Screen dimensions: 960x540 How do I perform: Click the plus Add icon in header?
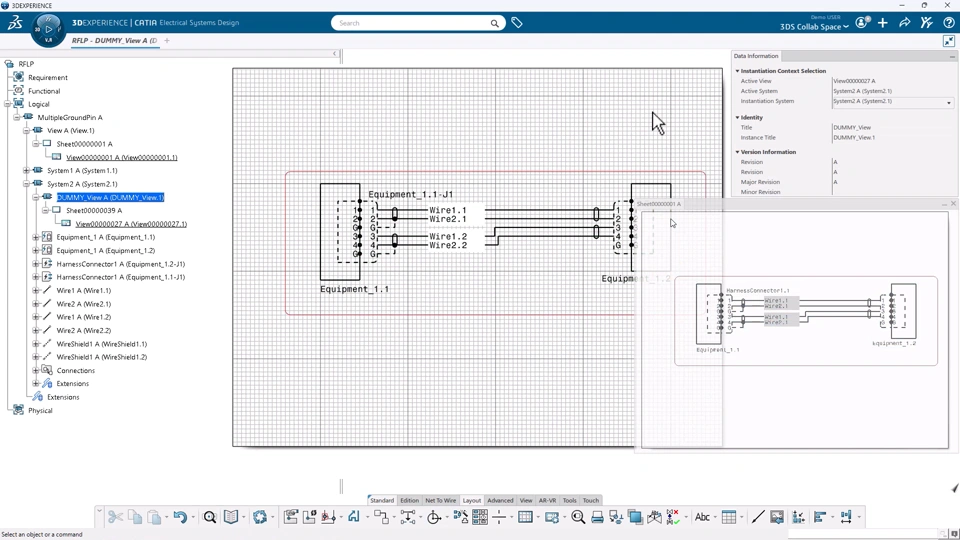pyautogui.click(x=883, y=23)
